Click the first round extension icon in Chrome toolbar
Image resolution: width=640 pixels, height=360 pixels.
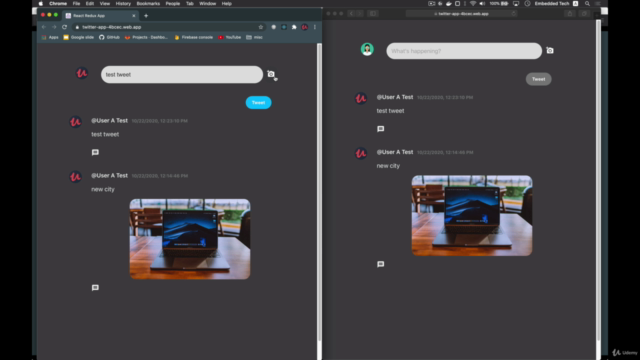click(273, 27)
